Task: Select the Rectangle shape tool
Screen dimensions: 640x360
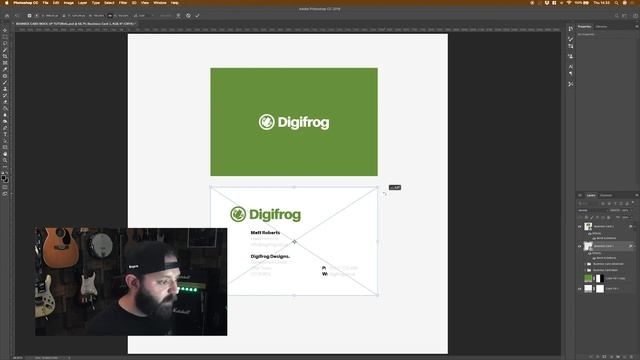Action: [5, 147]
